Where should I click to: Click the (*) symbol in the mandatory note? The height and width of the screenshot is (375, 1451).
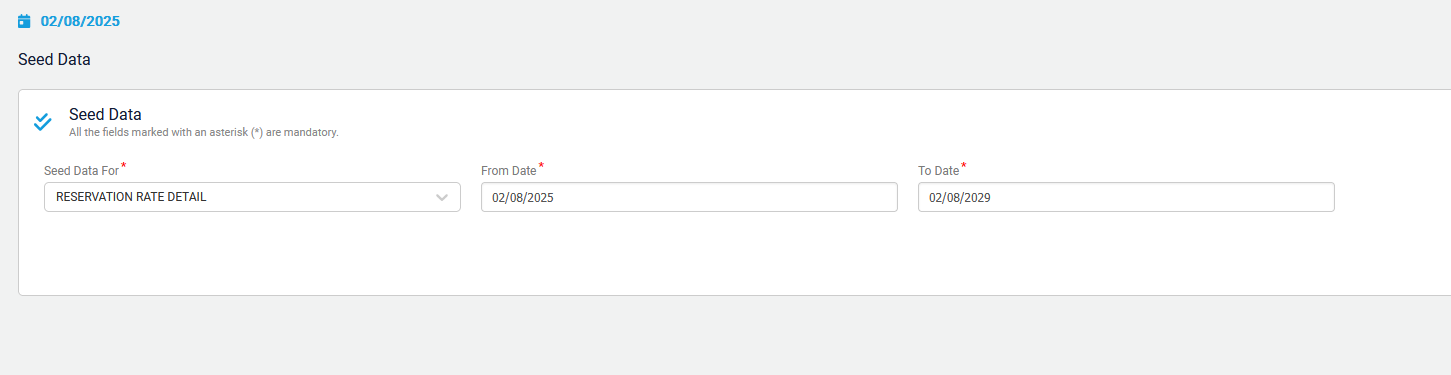pyautogui.click(x=256, y=132)
